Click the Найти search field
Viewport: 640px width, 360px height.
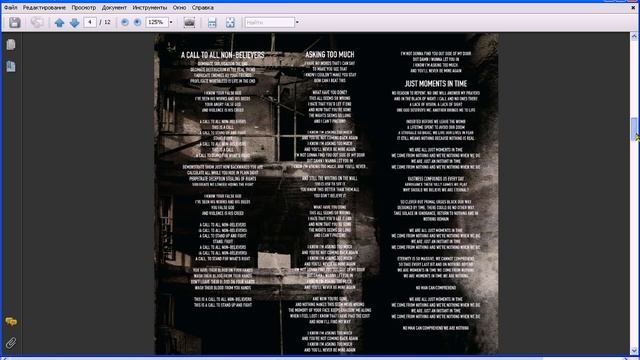(269, 22)
